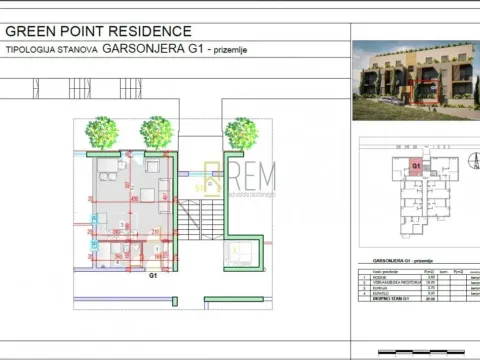The width and height of the screenshot is (480, 360).
Task: Click the sofa along the right wall
Action: [165, 196]
